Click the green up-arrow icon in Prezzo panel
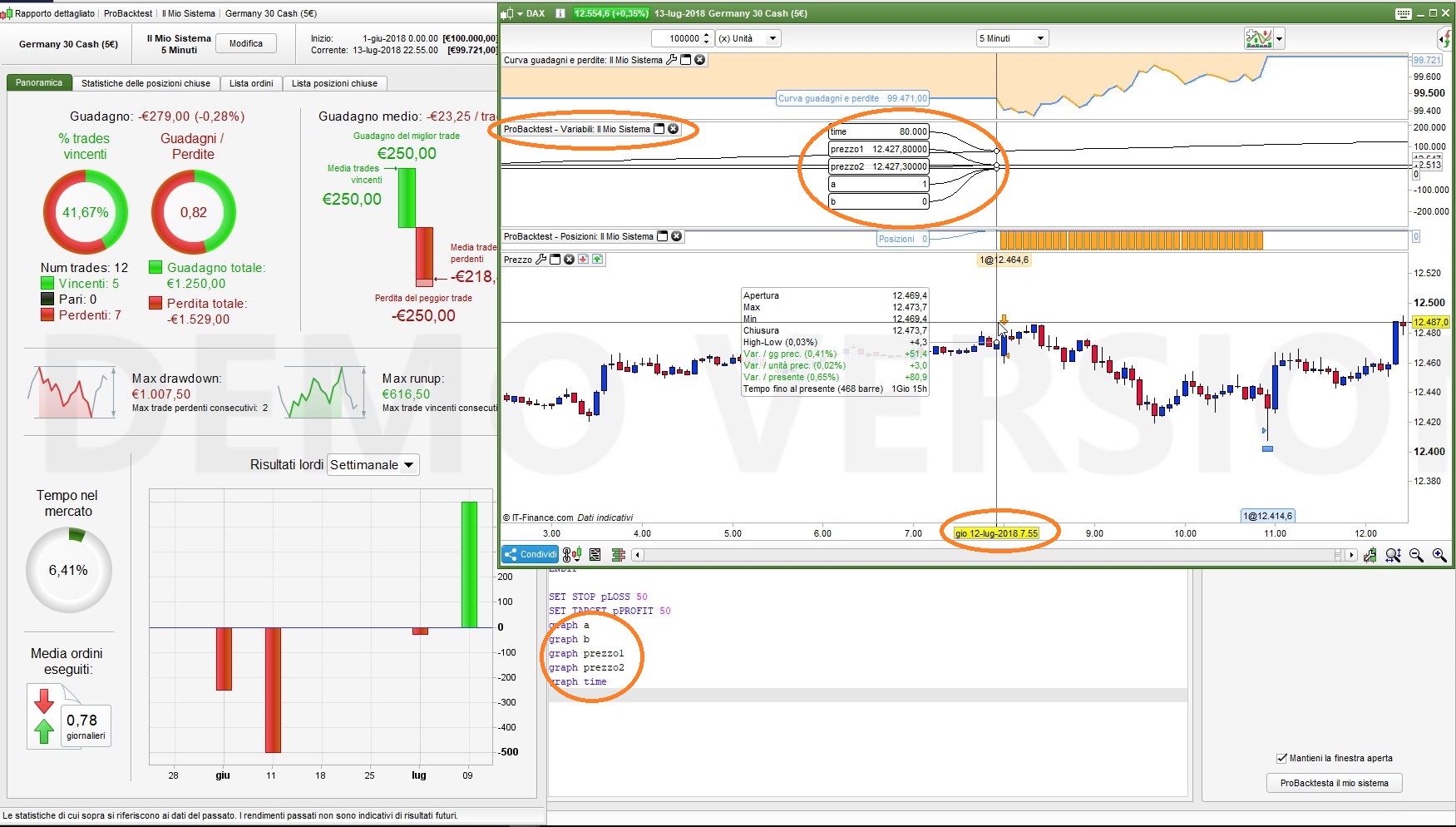The image size is (1456, 827). (x=598, y=260)
